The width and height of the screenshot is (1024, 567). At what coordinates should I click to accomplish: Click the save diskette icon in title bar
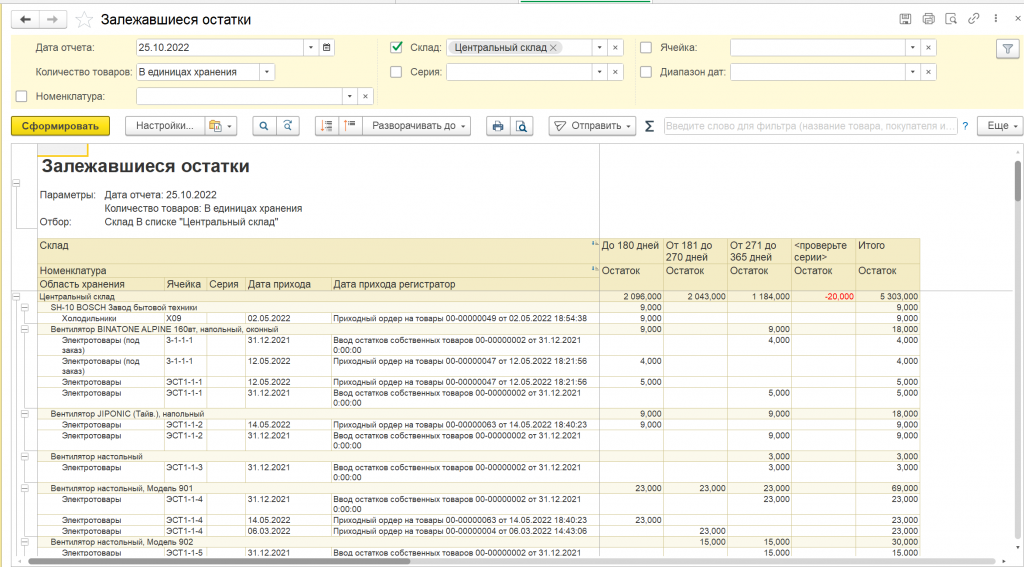[x=905, y=19]
